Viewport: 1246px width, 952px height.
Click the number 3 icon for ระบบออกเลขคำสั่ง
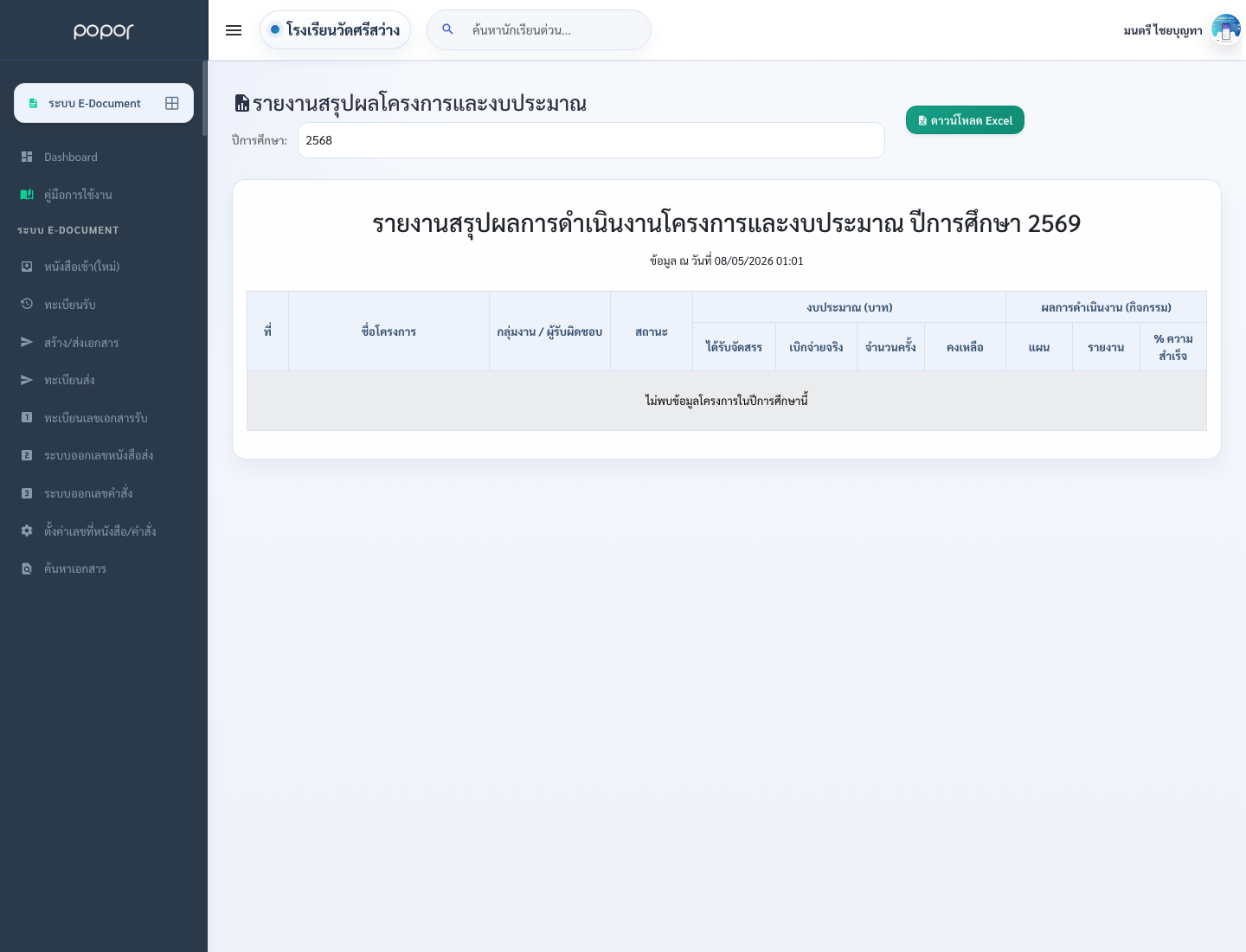(x=27, y=493)
